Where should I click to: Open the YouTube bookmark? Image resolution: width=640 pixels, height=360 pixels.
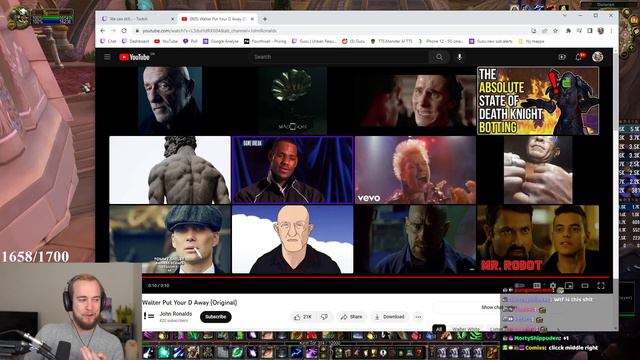[x=166, y=41]
